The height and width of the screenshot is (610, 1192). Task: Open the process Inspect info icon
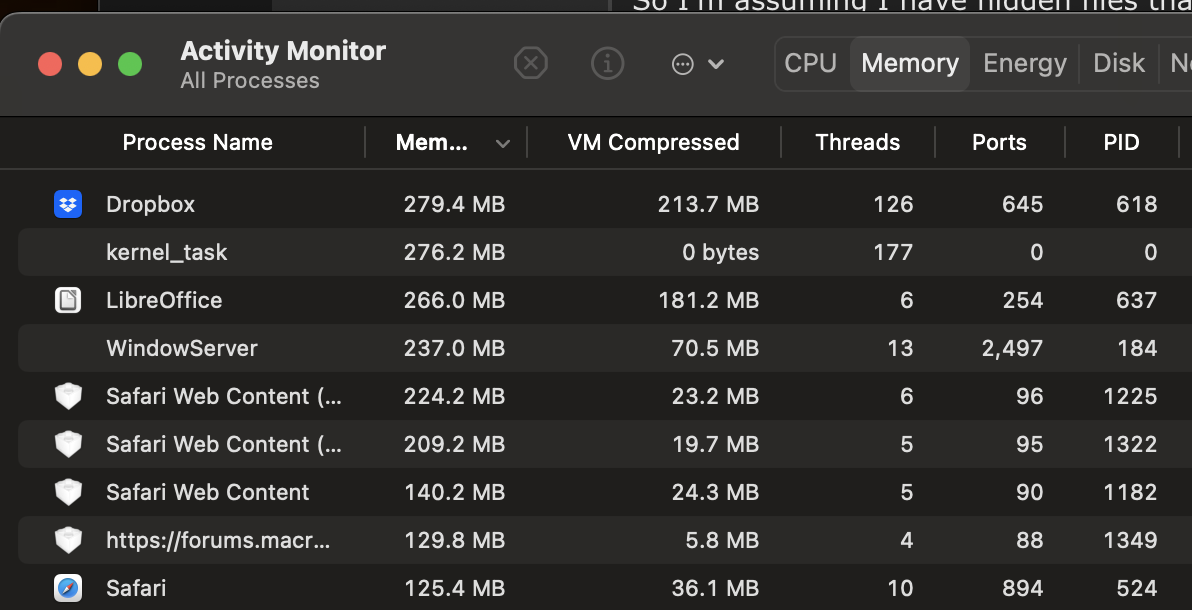(607, 64)
